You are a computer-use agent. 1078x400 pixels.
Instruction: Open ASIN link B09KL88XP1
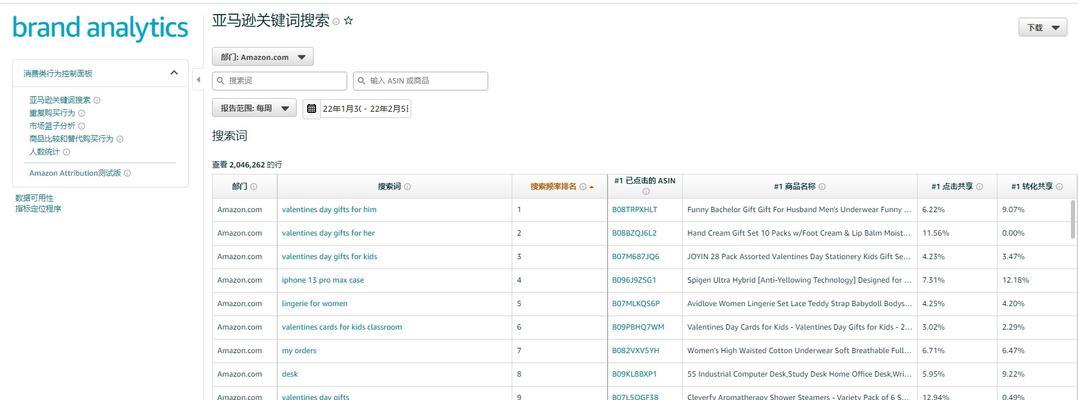[635, 374]
